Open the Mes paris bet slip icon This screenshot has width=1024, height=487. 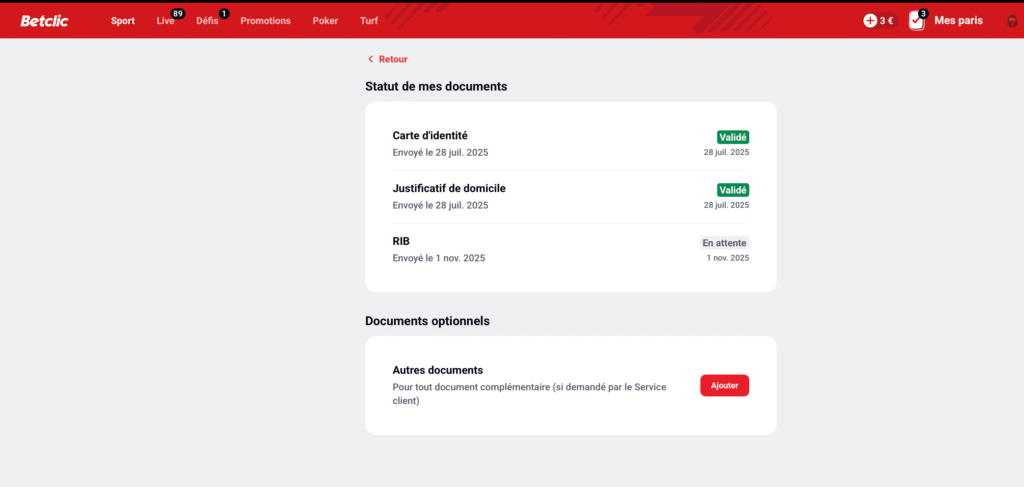tap(916, 21)
